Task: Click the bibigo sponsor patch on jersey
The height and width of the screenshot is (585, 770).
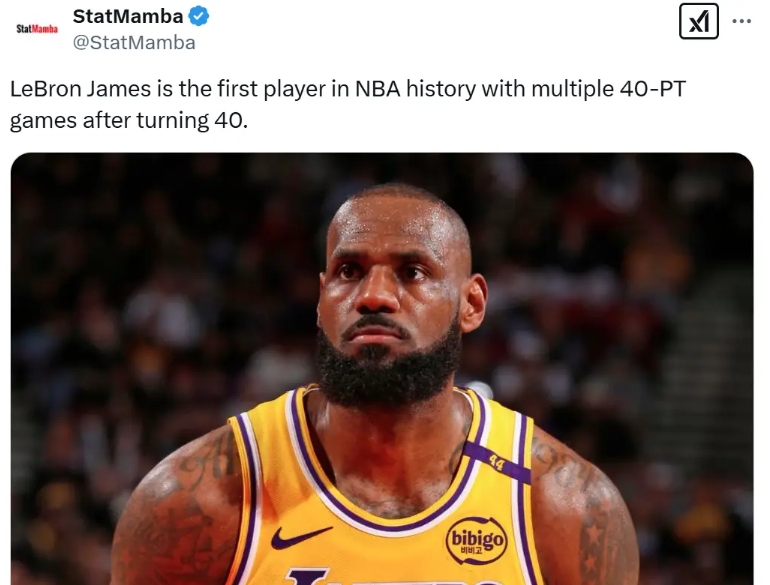Action: tap(476, 540)
